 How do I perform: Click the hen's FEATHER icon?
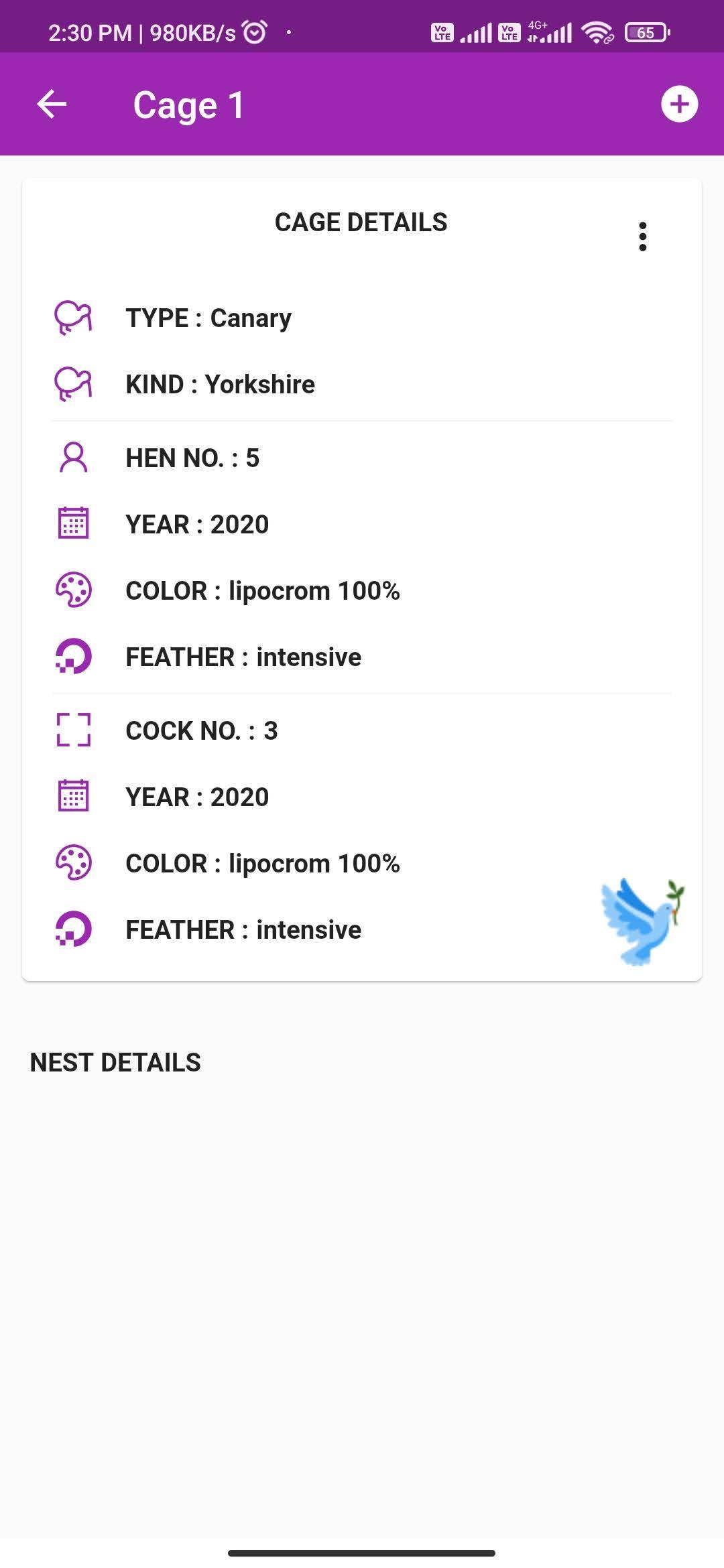click(73, 656)
